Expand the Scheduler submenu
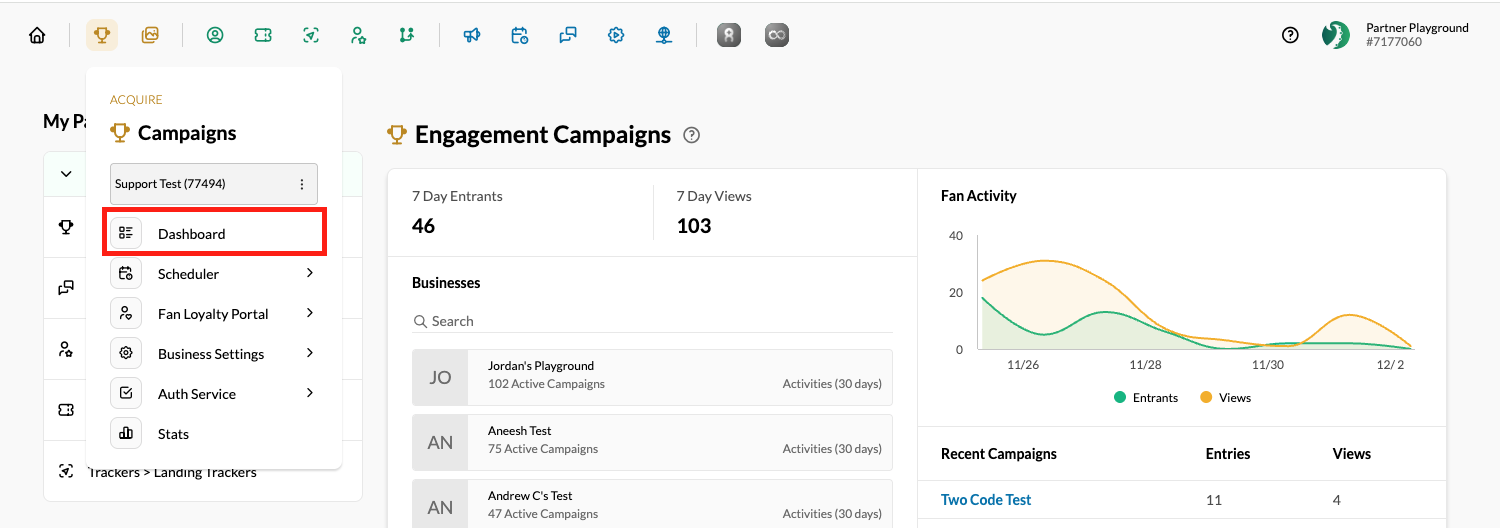This screenshot has height=528, width=1500. point(310,273)
